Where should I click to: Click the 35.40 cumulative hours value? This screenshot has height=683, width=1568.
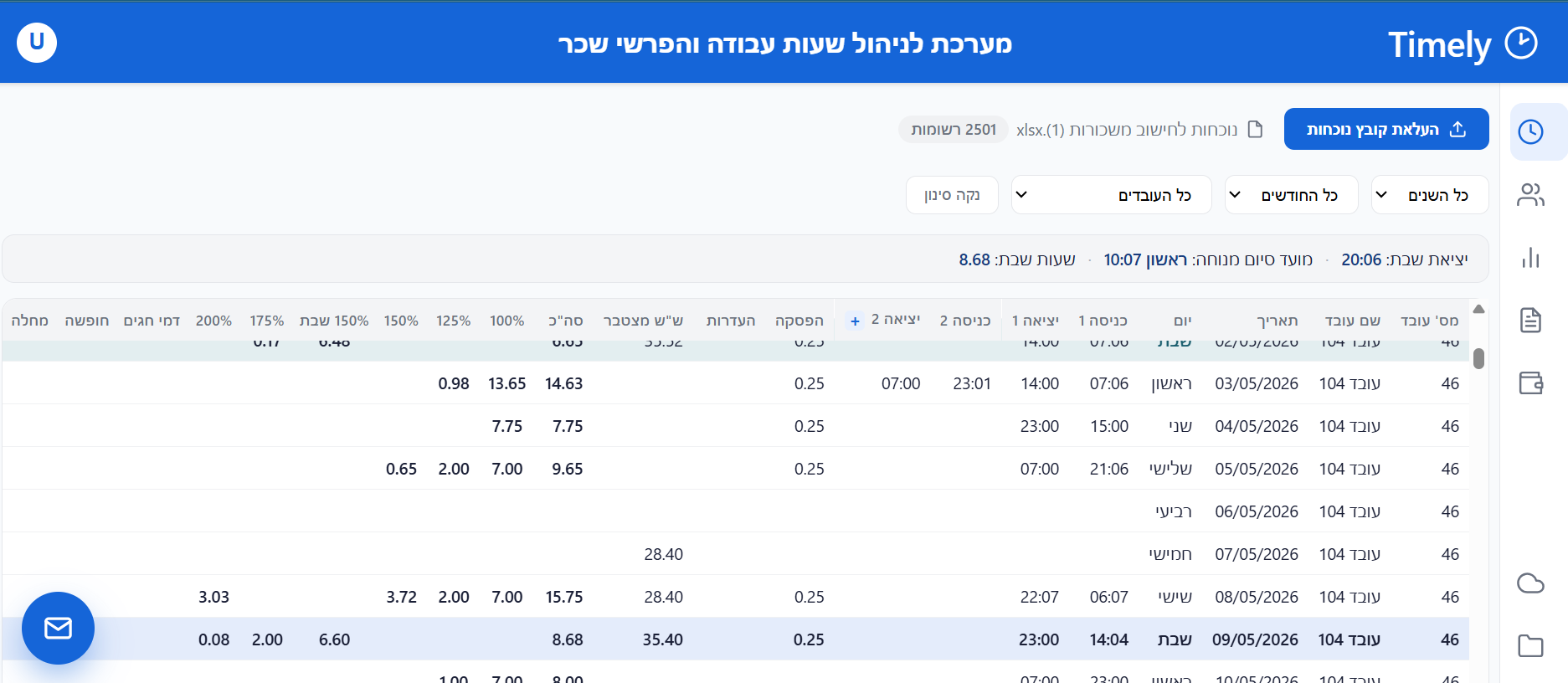click(663, 639)
